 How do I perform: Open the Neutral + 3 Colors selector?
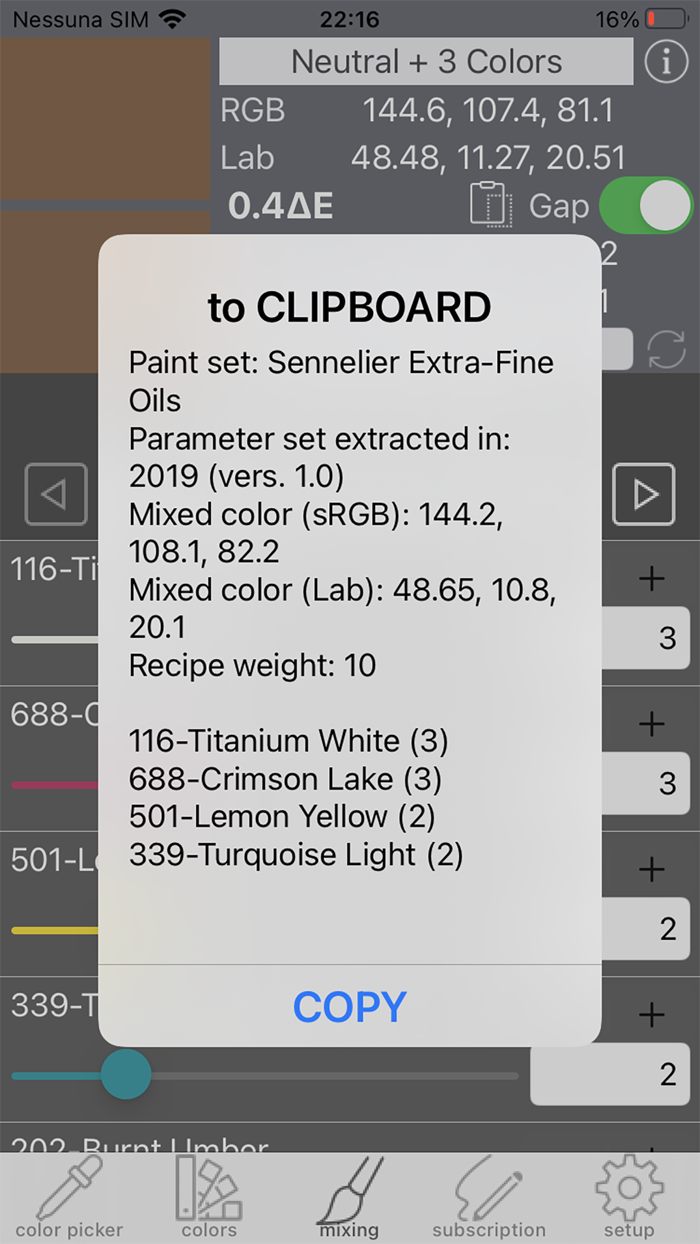pyautogui.click(x=426, y=61)
